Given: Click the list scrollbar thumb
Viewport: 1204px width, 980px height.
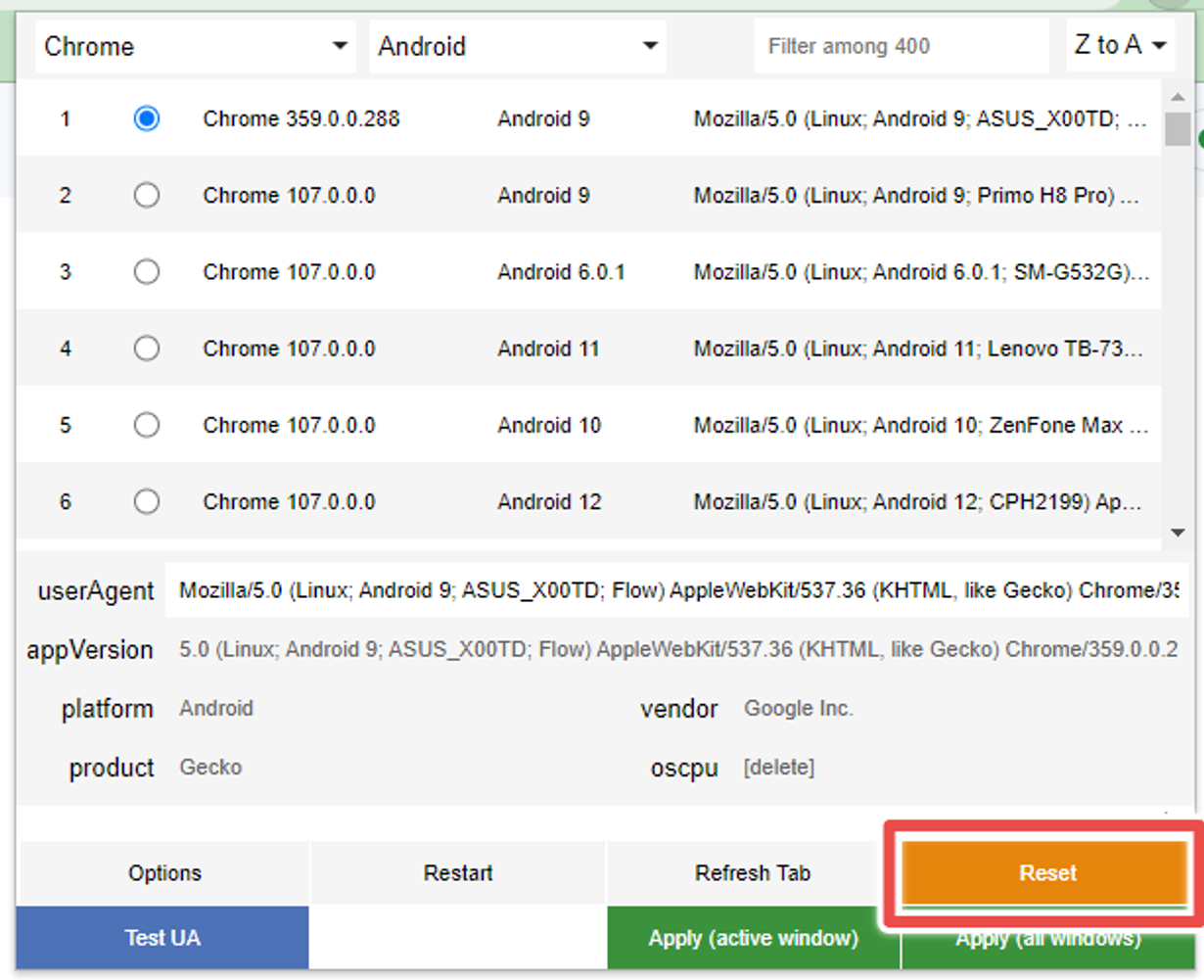Looking at the screenshot, I should (1178, 128).
